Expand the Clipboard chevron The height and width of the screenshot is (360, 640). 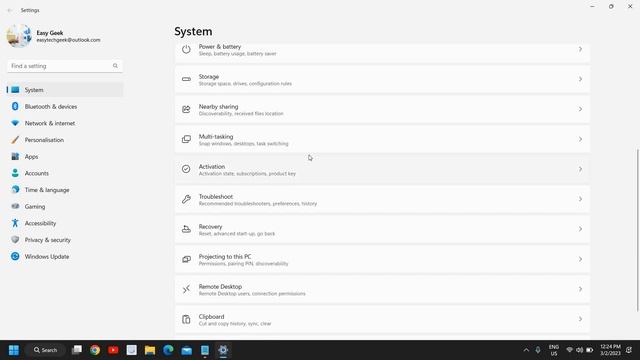click(580, 319)
